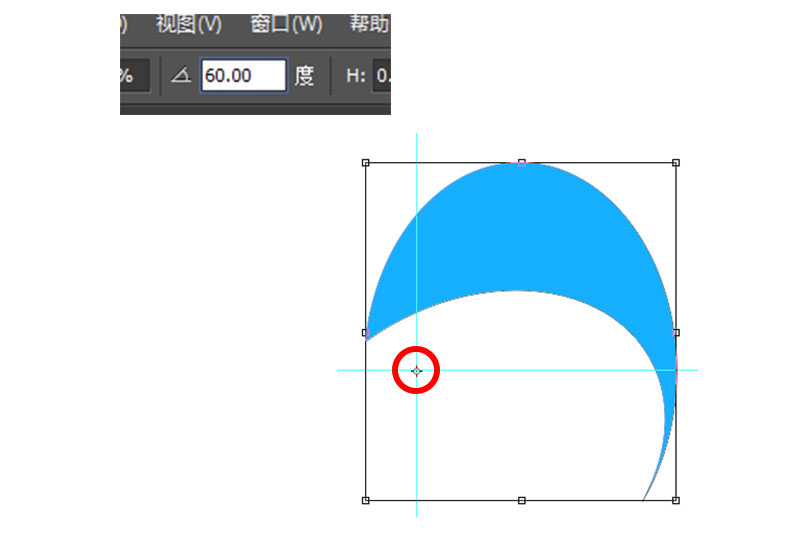Image resolution: width=800 pixels, height=539 pixels.
Task: Click the H: skew input field
Action: (381, 75)
